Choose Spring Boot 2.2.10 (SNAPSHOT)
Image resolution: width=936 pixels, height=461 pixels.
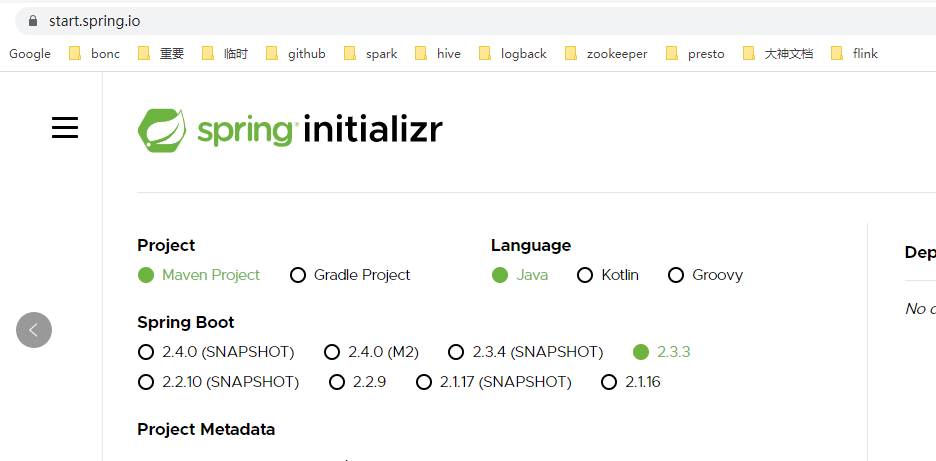coord(218,382)
